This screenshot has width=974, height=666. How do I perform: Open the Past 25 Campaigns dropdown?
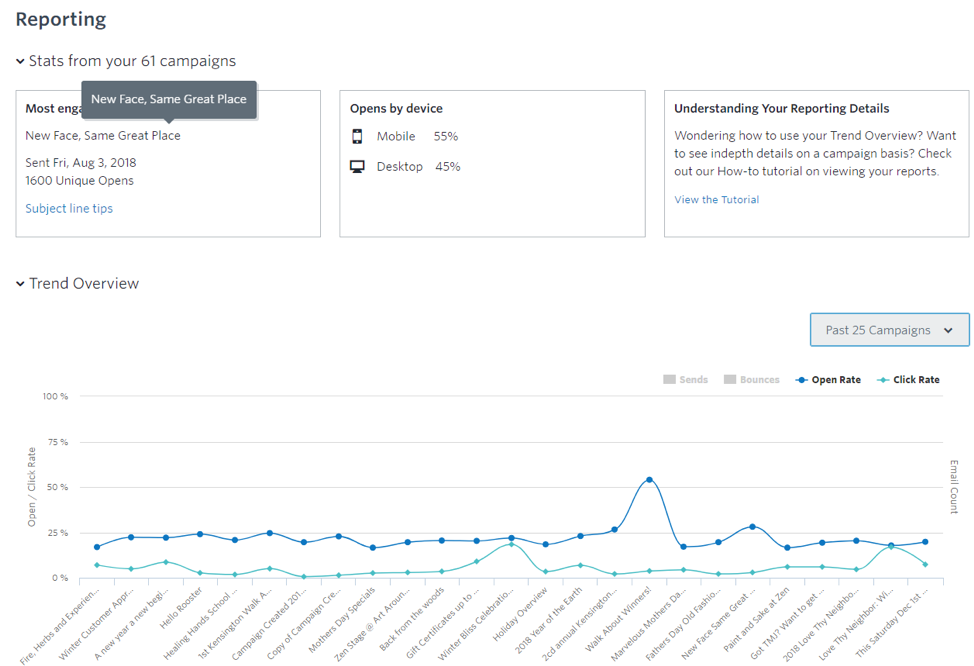coord(889,330)
